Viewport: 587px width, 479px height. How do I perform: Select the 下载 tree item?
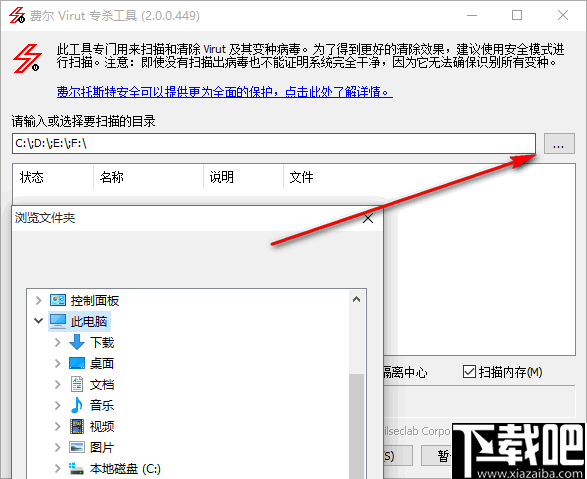[x=102, y=342]
